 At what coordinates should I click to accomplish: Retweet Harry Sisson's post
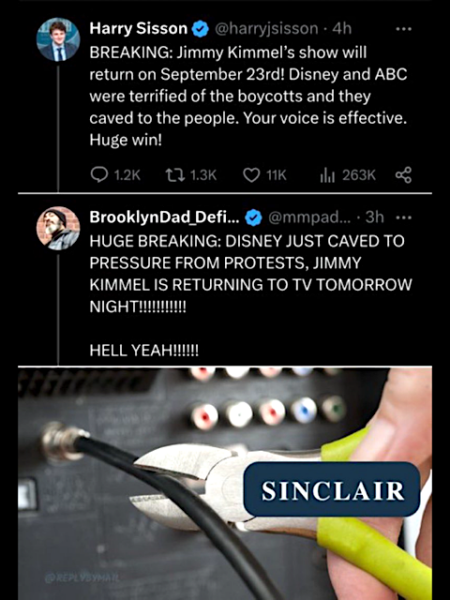click(175, 175)
